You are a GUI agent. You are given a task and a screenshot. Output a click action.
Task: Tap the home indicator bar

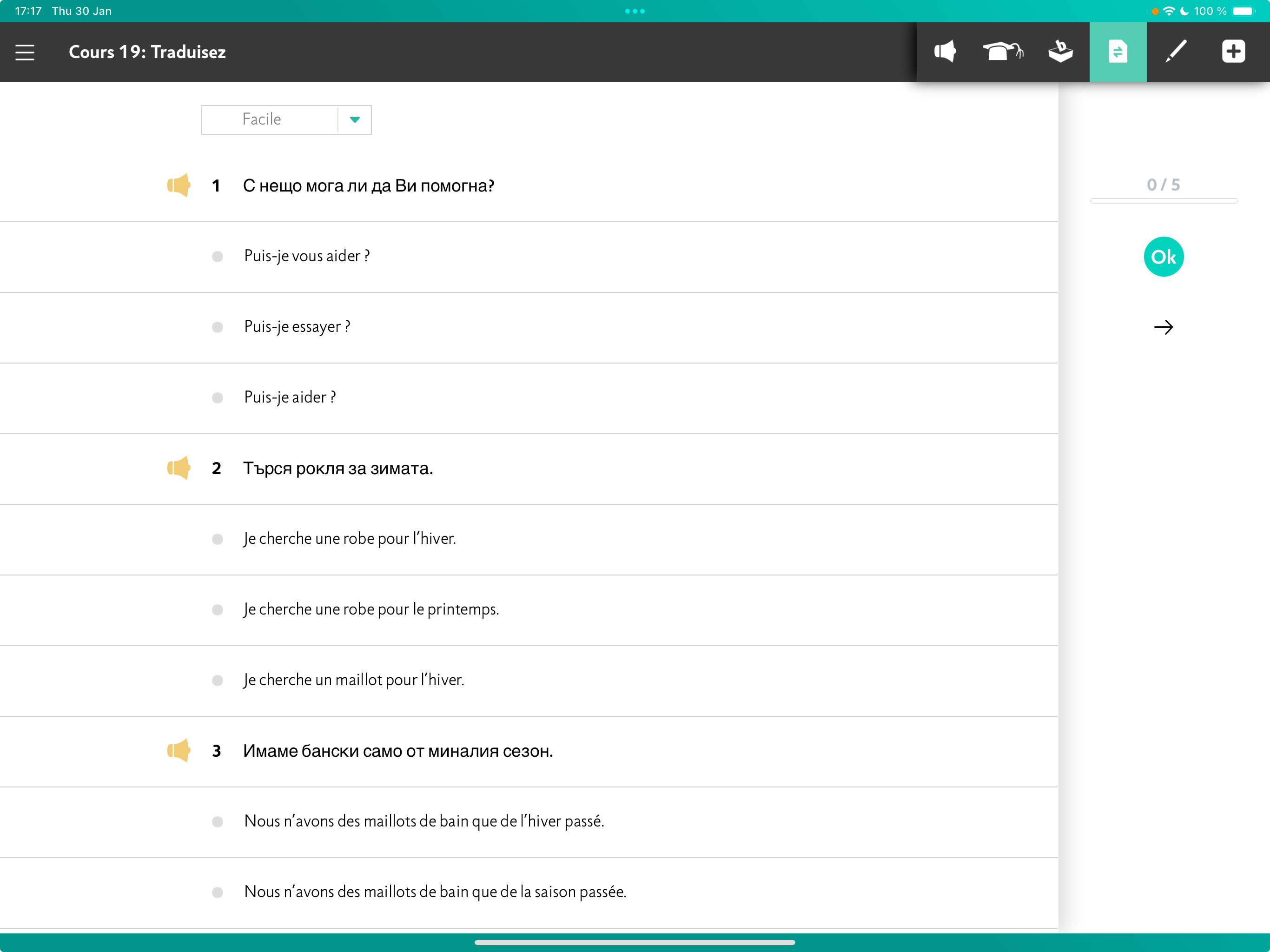click(635, 942)
